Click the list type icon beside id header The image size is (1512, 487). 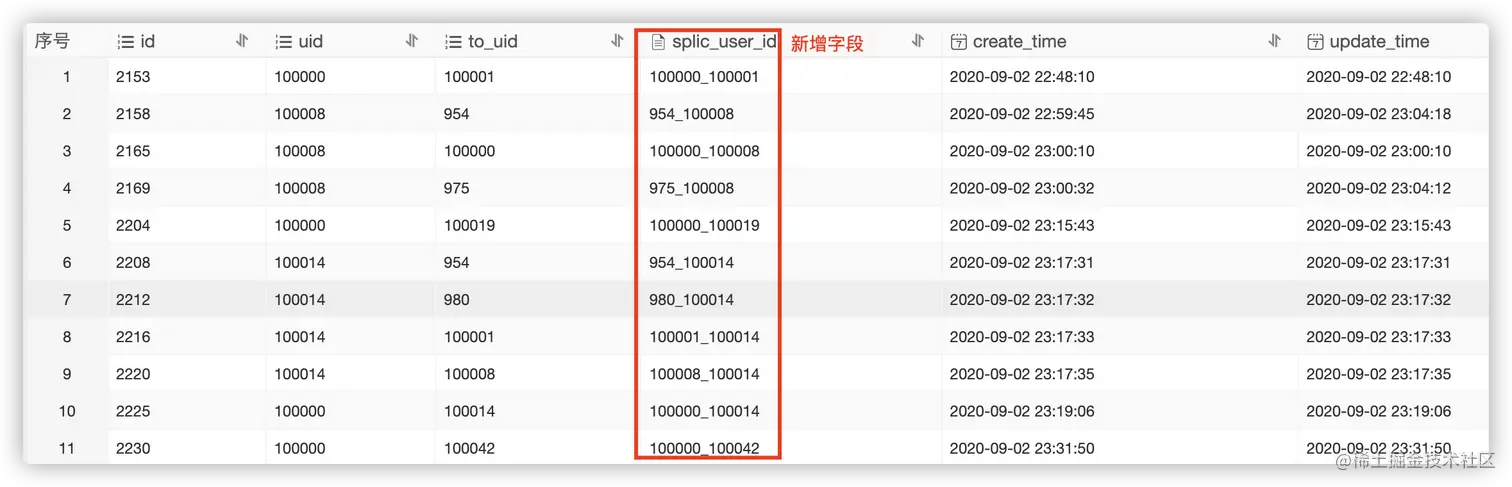click(x=126, y=42)
